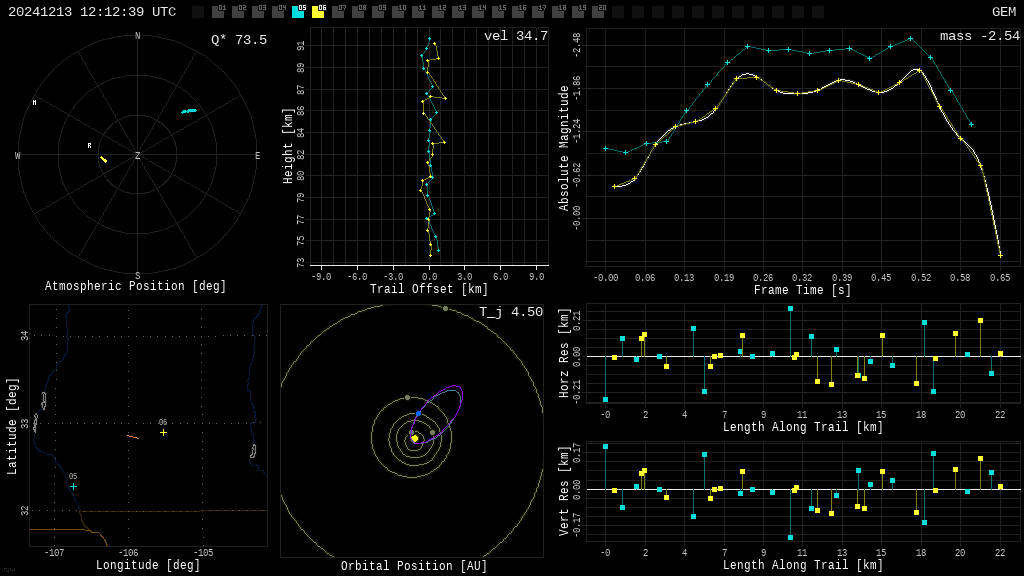Viewport: 1024px width, 576px height.
Task: Click the T_j 4.50 Tisserand value
Action: pyautogui.click(x=510, y=312)
